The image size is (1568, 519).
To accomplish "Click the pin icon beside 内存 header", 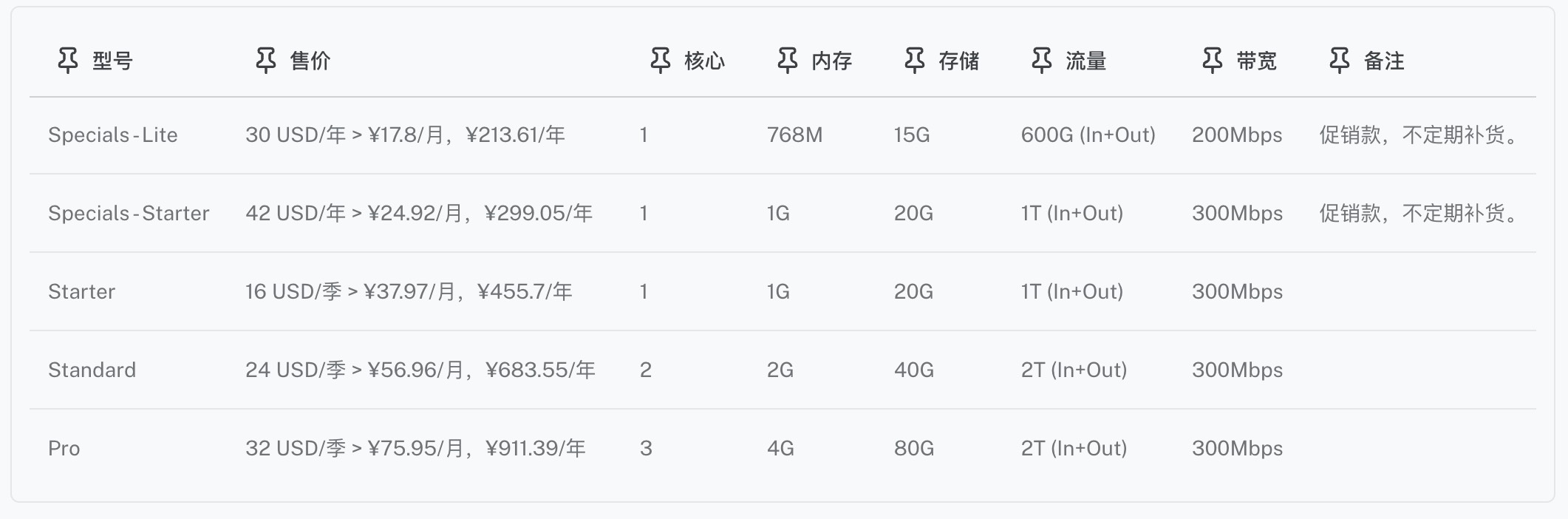I will click(788, 61).
